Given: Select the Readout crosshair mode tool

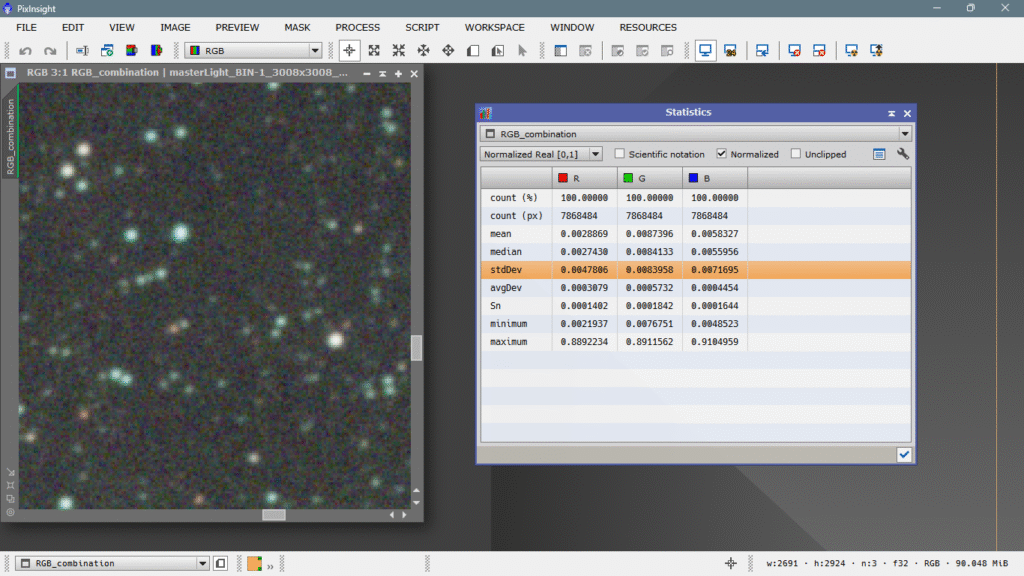Looking at the screenshot, I should click(x=349, y=51).
